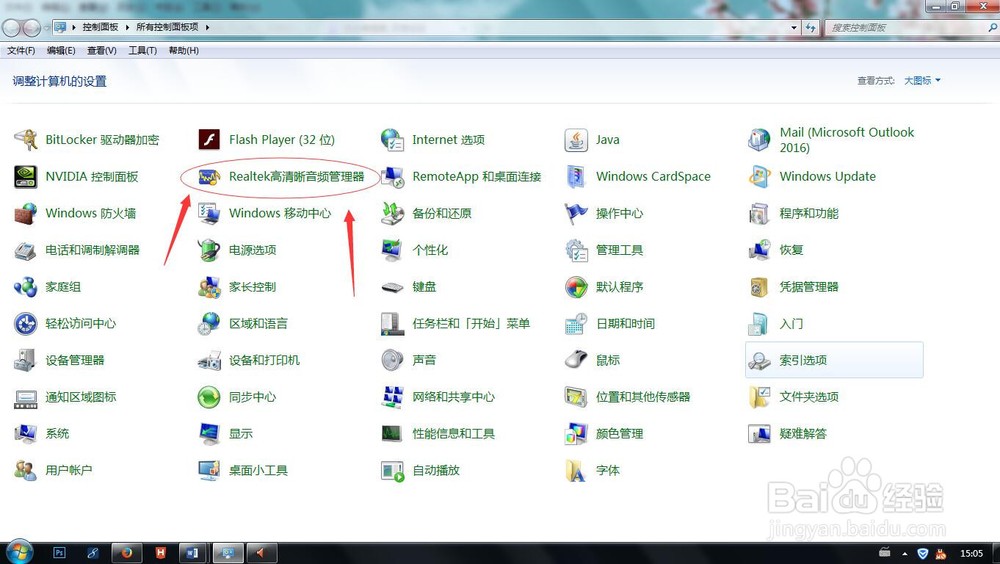Click the 鼠标 mouse icon
1000x564 pixels.
click(x=576, y=360)
